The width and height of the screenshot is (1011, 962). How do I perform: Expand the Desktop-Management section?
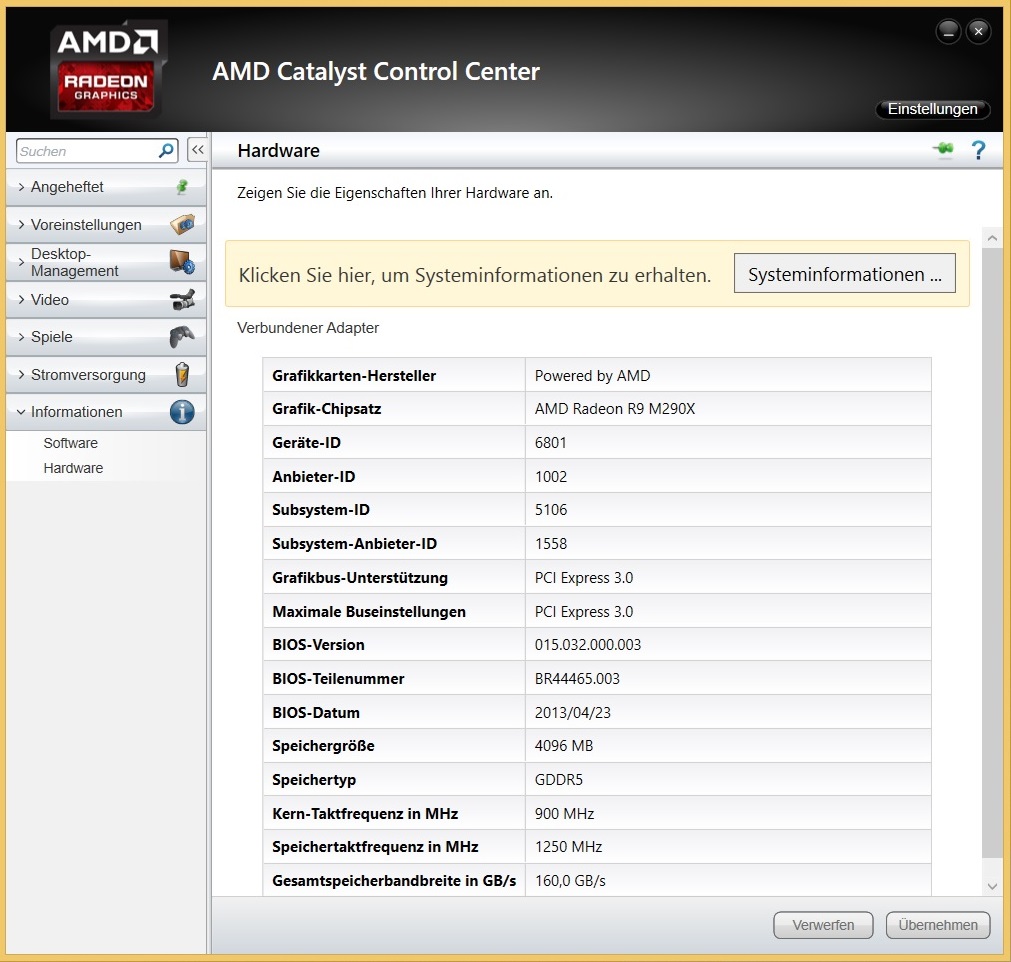coord(21,262)
